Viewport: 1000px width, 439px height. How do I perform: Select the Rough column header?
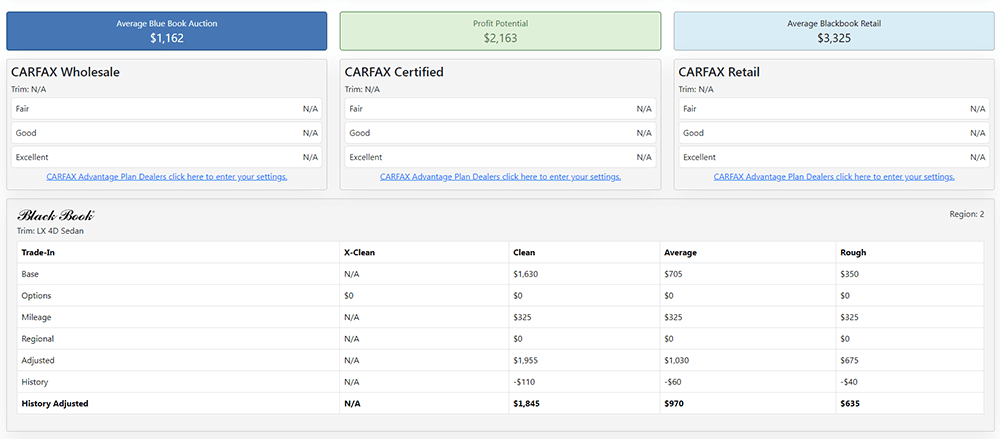(854, 252)
